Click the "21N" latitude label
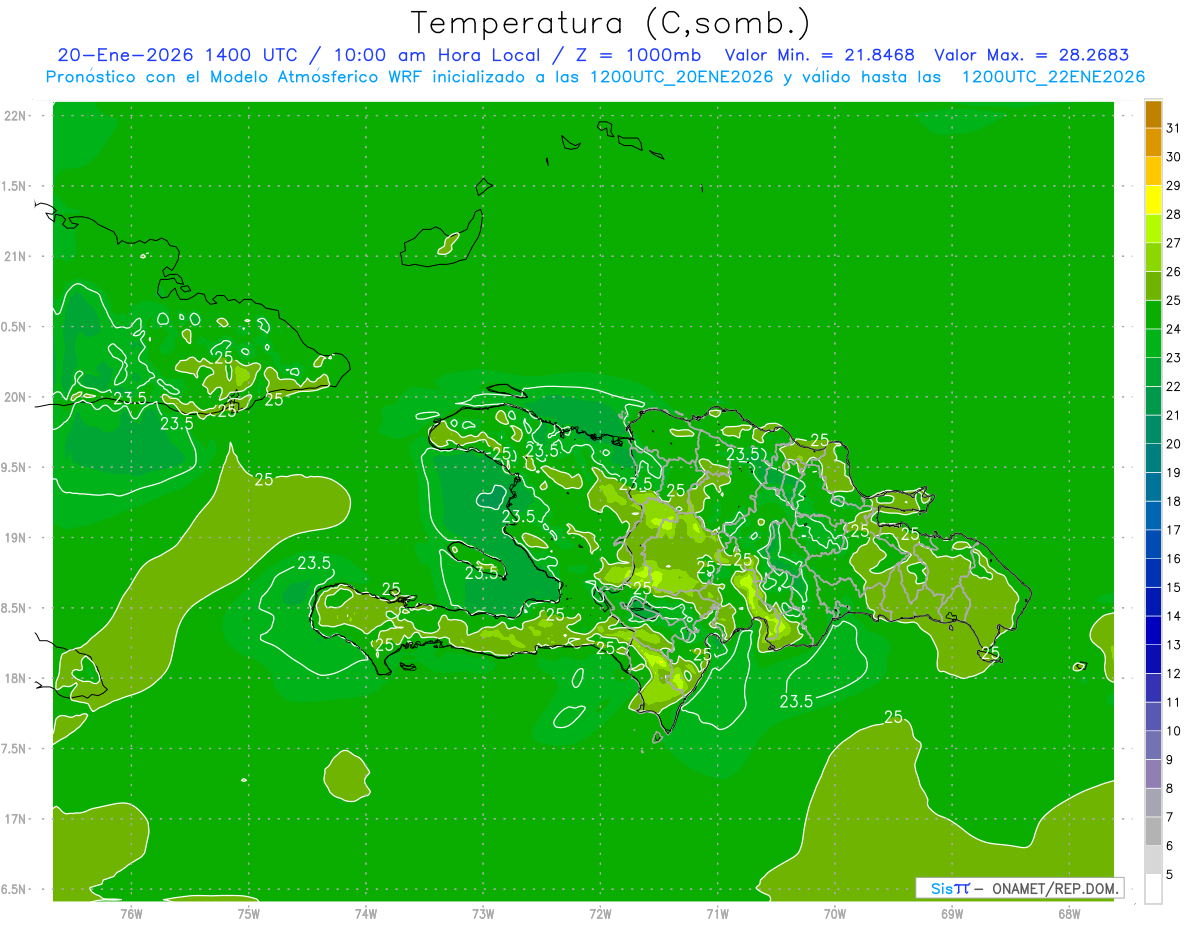The width and height of the screenshot is (1200, 927). click(16, 257)
